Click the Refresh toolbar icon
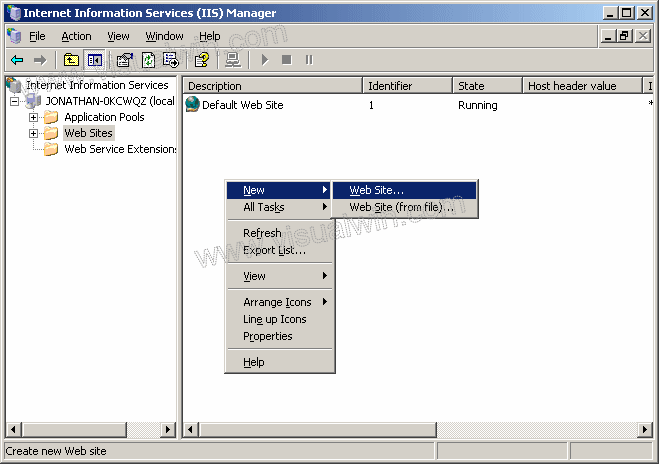The height and width of the screenshot is (464, 659). (148, 60)
